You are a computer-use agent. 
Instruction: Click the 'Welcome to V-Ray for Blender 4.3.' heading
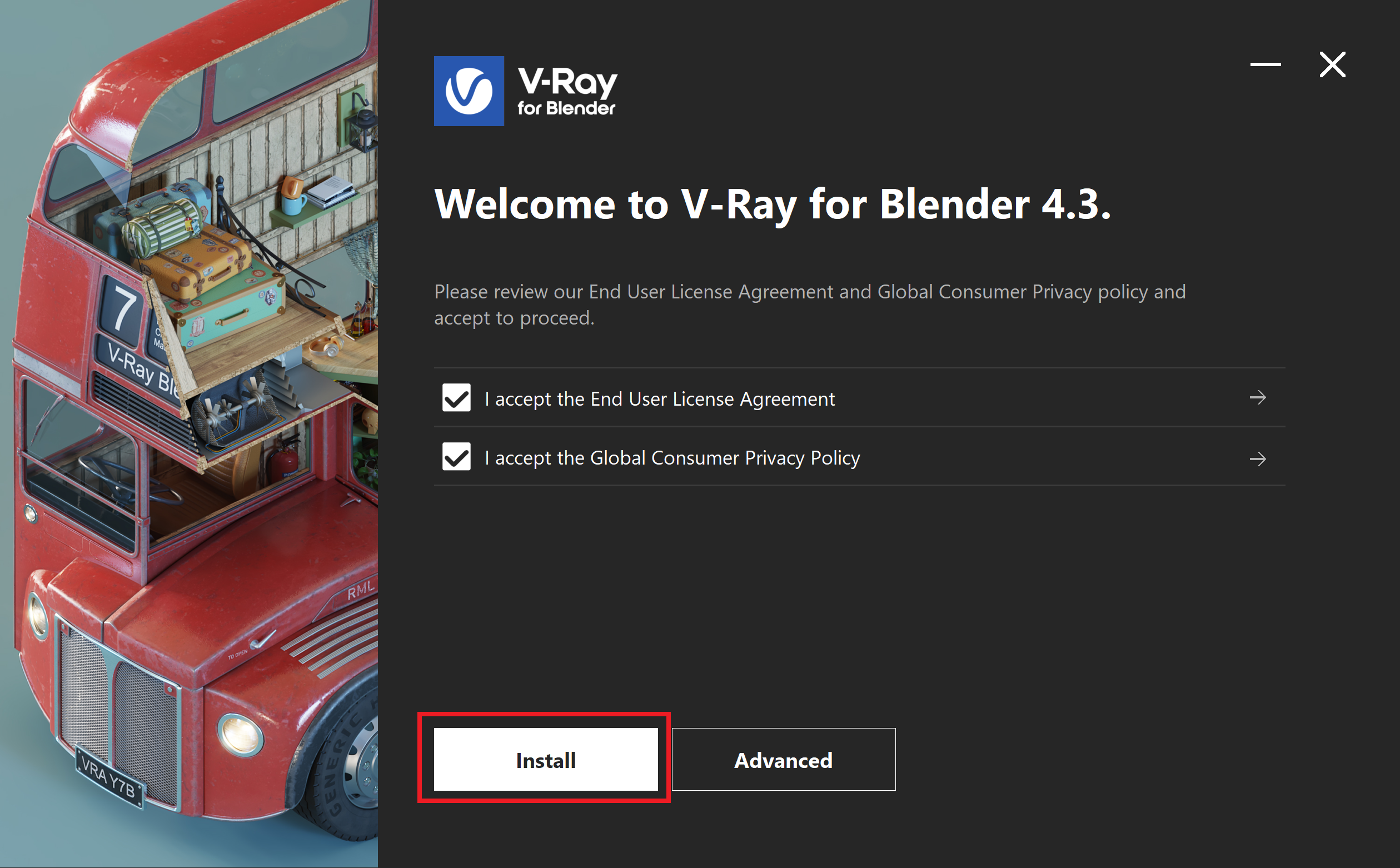(773, 204)
